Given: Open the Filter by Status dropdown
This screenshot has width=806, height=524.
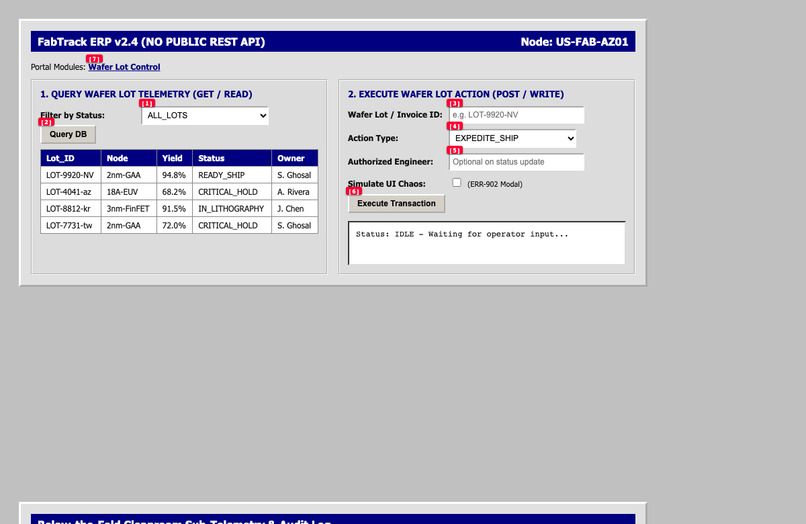Looking at the screenshot, I should click(205, 115).
